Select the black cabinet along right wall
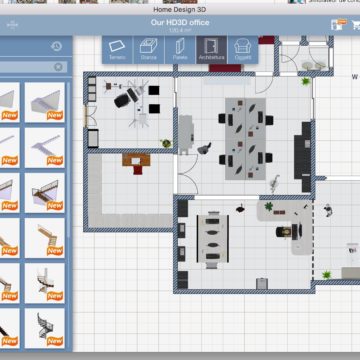Viewport: 360px width, 360px height. tap(303, 157)
